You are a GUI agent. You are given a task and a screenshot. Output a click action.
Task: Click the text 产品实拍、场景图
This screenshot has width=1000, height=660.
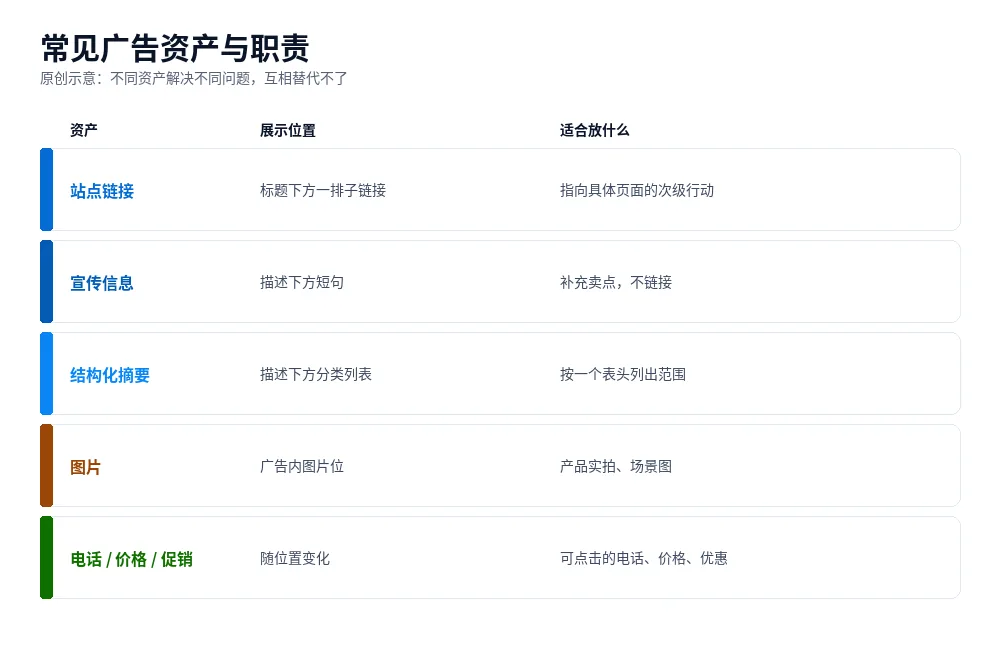coord(615,466)
